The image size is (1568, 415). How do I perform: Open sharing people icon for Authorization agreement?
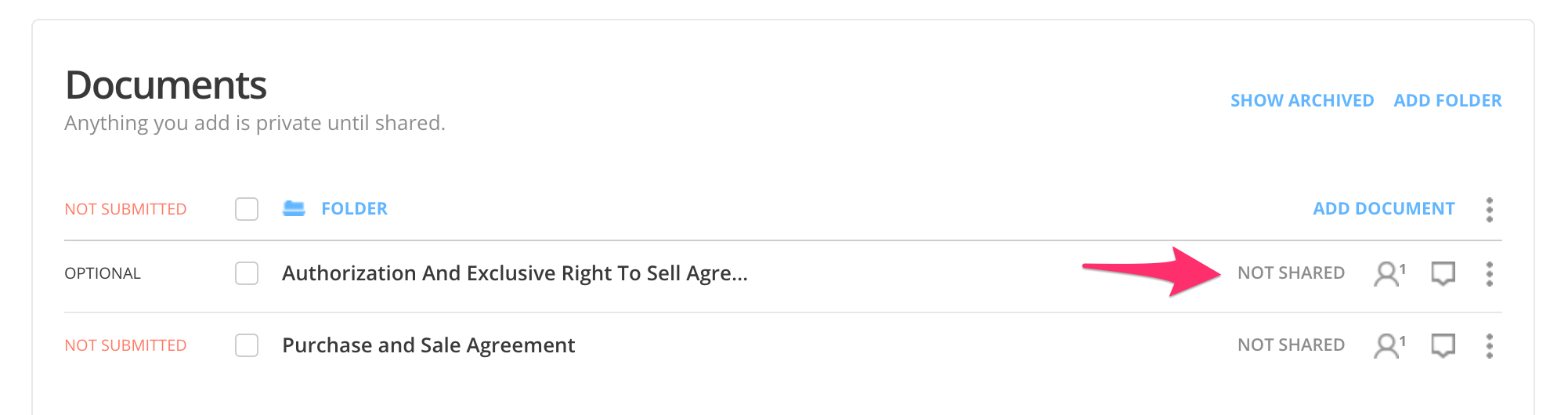tap(1389, 273)
